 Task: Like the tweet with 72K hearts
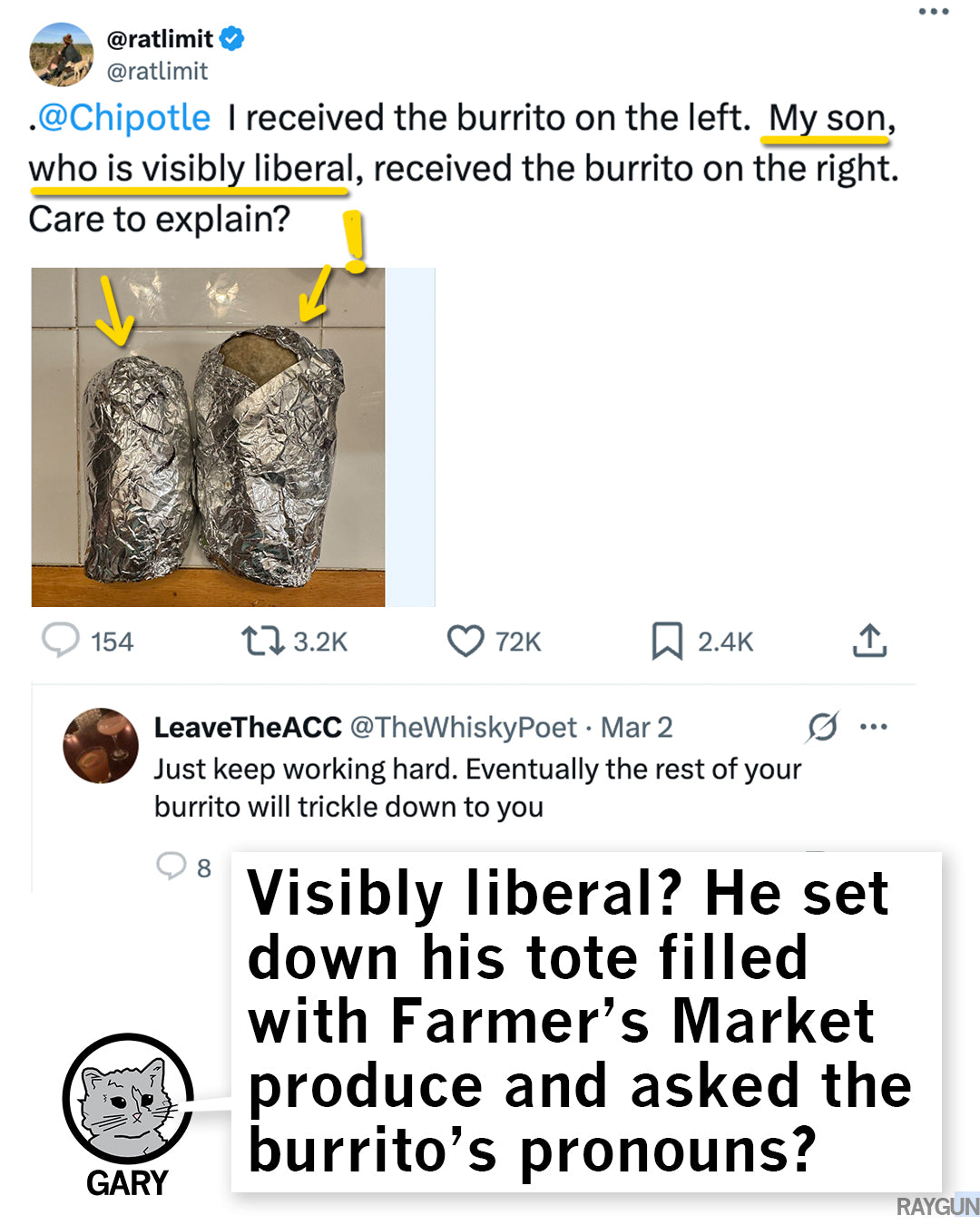465,642
